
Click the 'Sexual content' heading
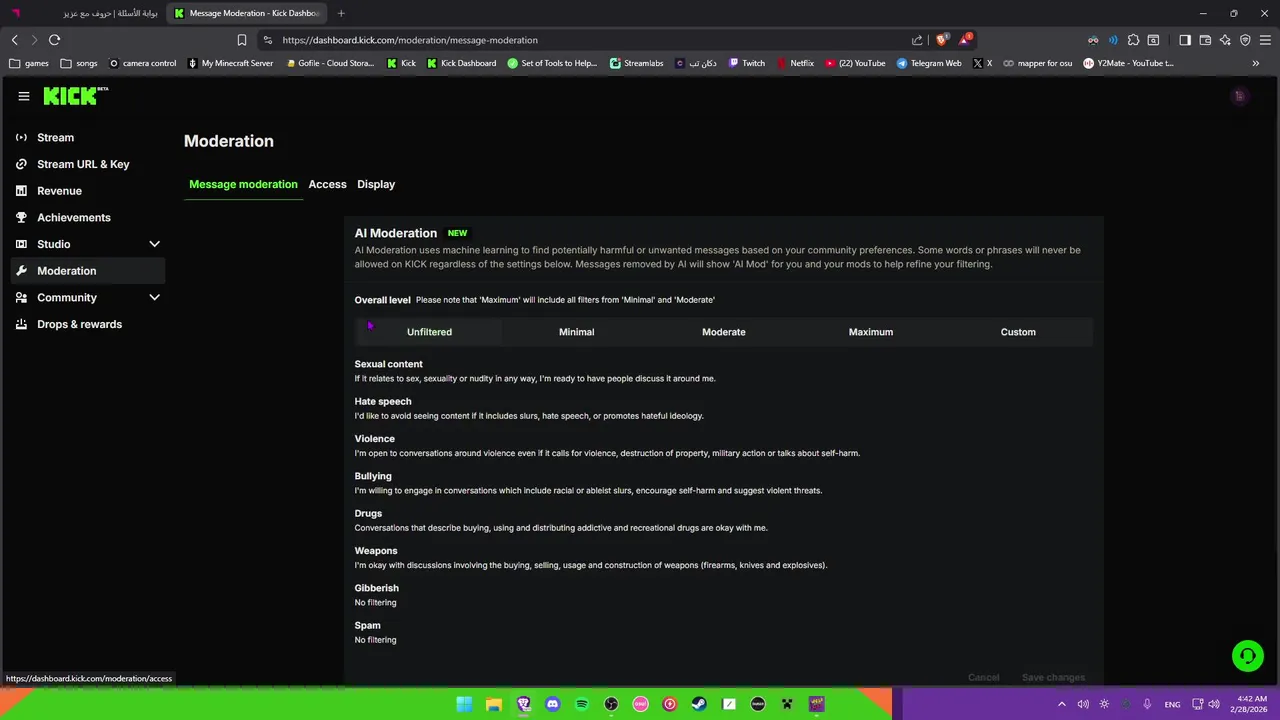click(388, 364)
